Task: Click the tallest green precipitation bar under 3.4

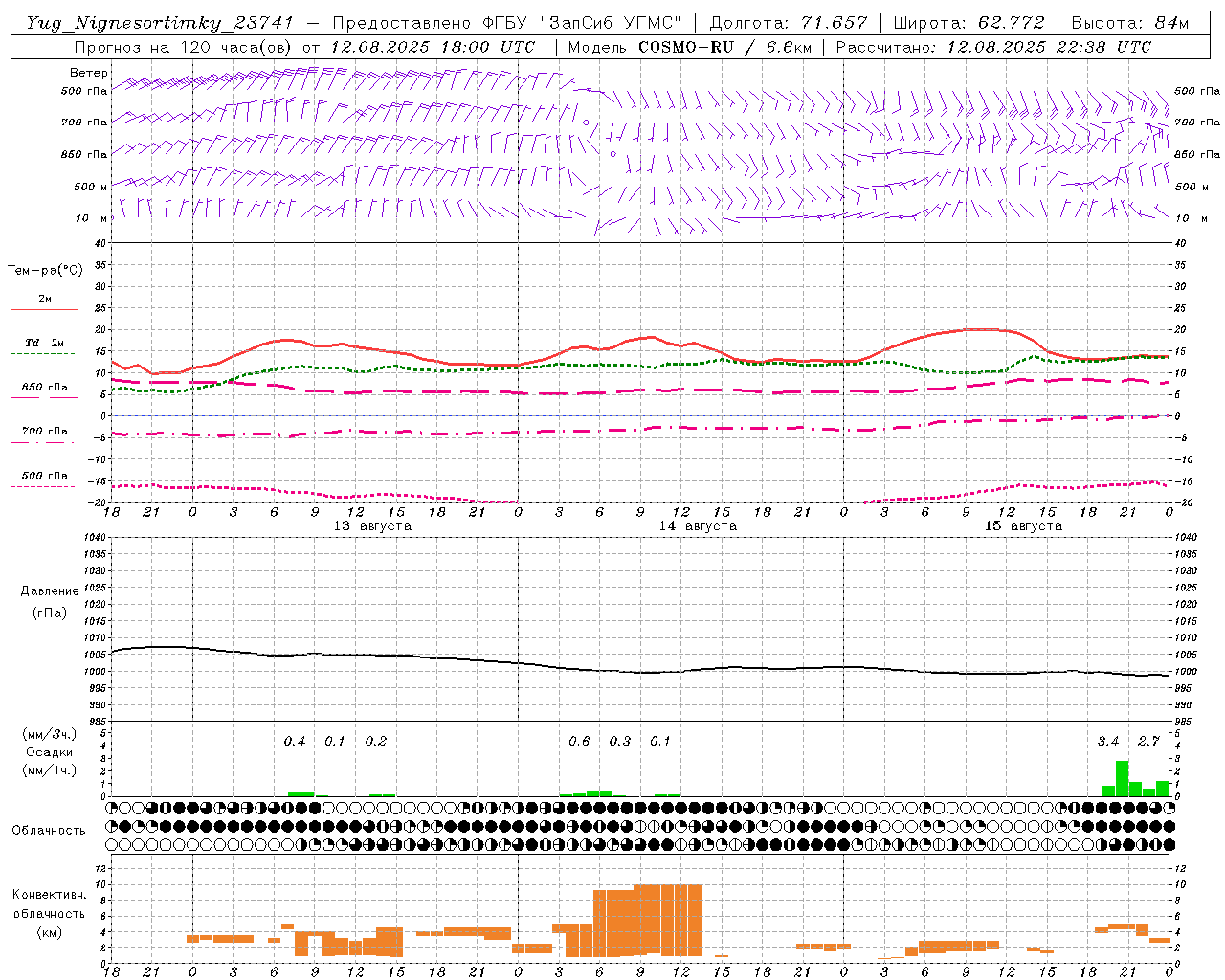Action: [1122, 779]
